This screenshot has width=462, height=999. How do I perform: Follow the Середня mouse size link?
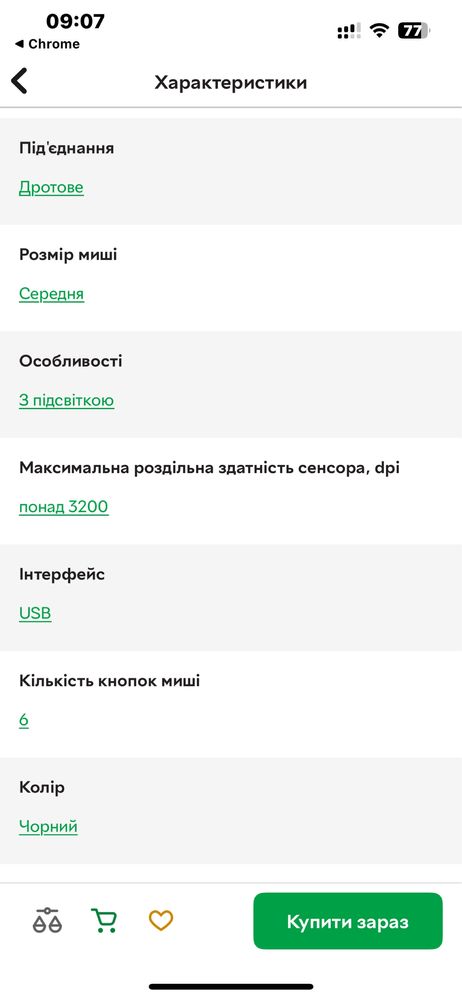(52, 294)
